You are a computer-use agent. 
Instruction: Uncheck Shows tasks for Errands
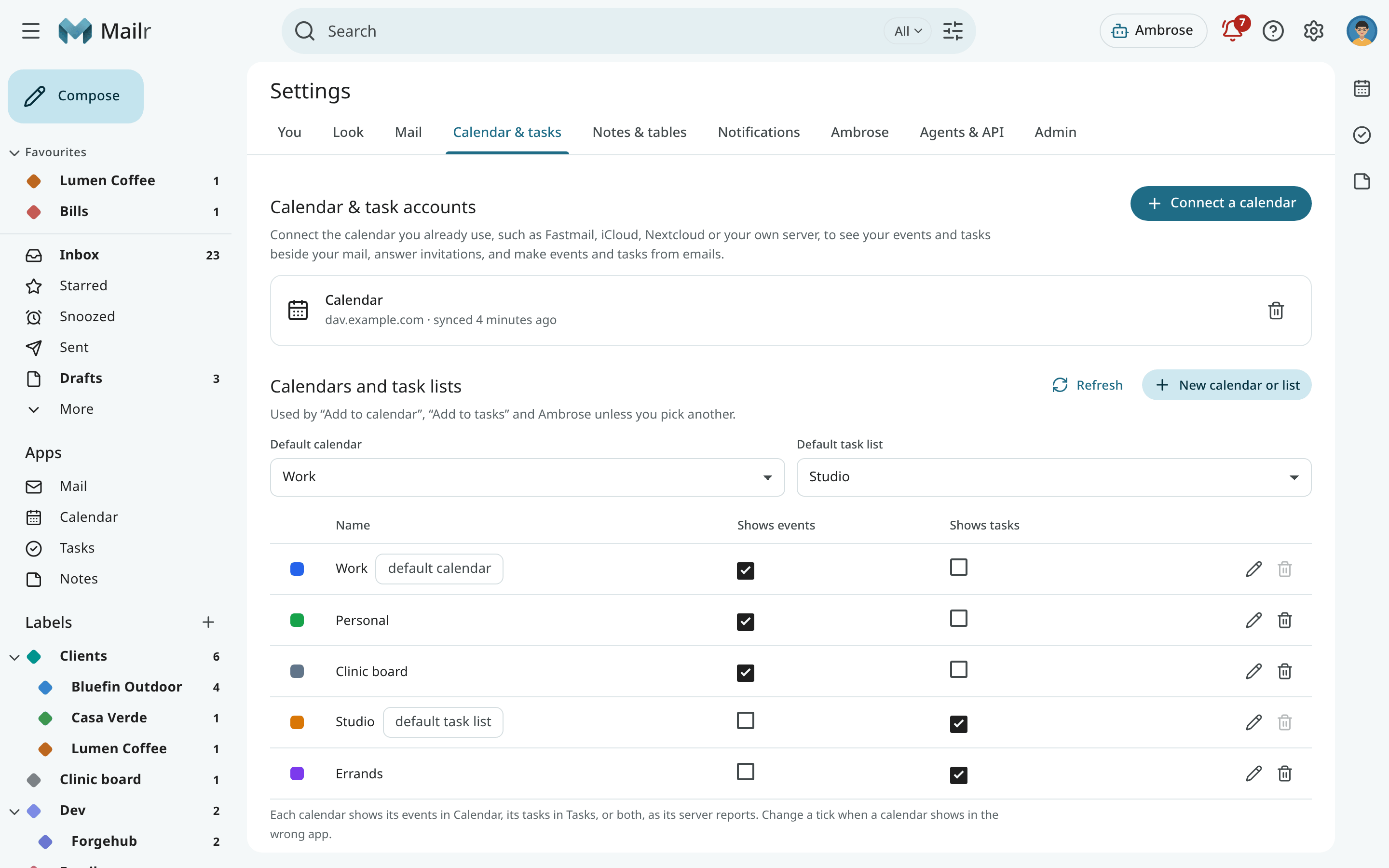[958, 775]
